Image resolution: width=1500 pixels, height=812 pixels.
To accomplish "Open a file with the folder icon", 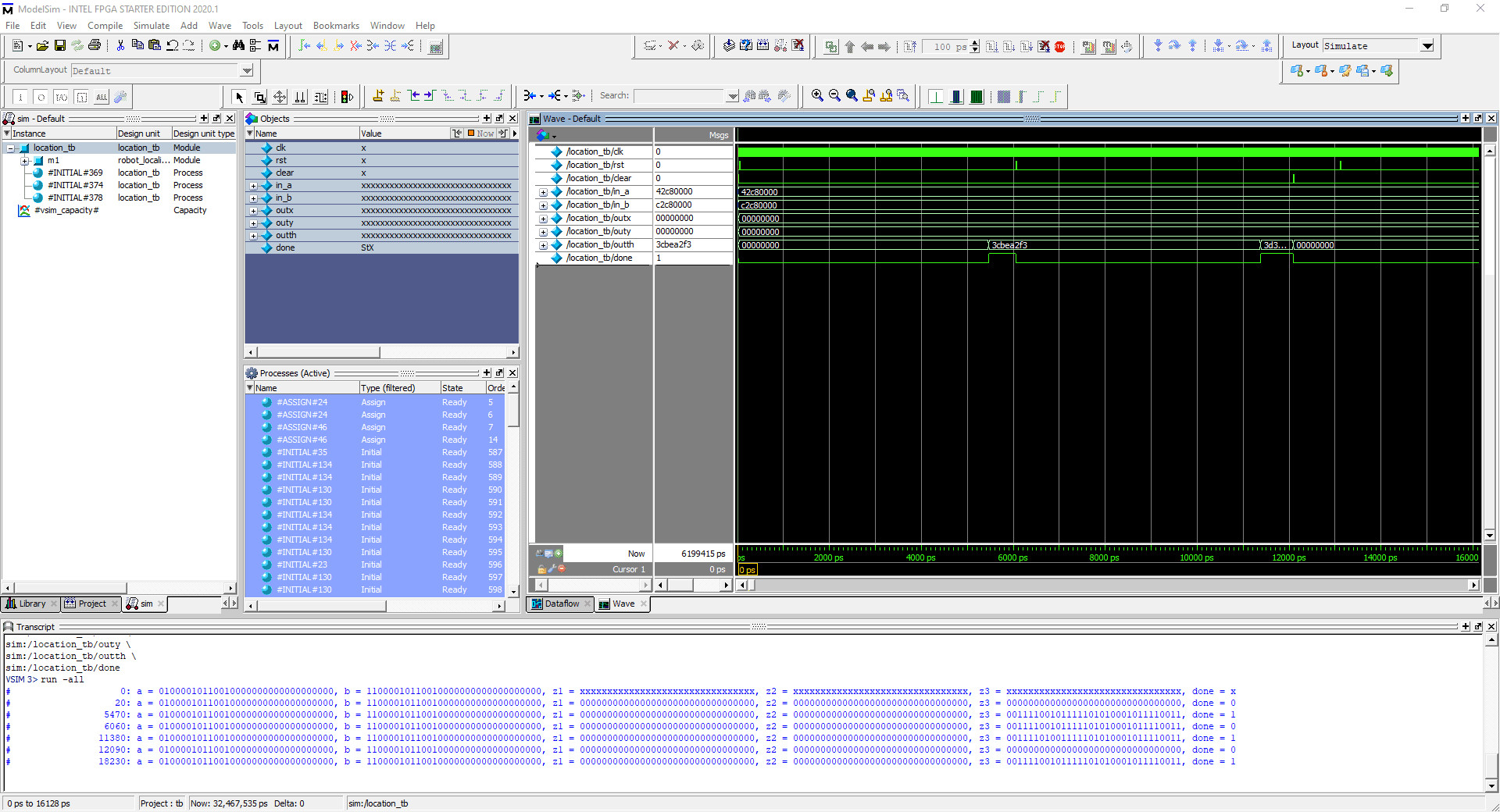I will (x=42, y=46).
